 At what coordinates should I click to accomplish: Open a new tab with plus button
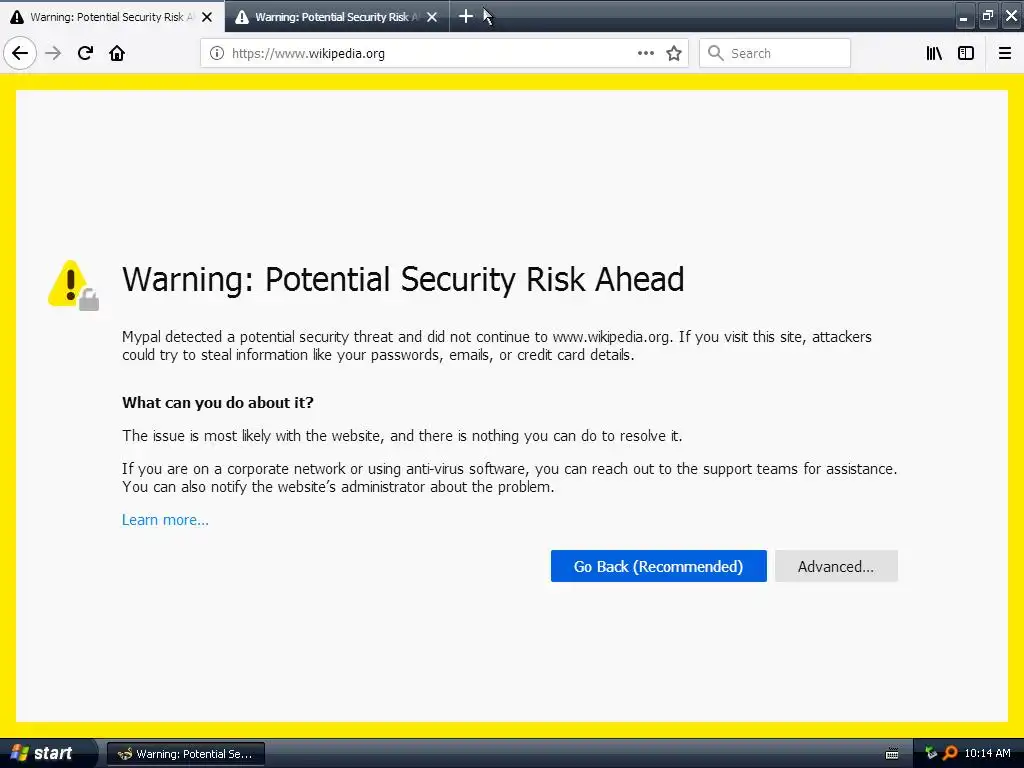point(466,16)
